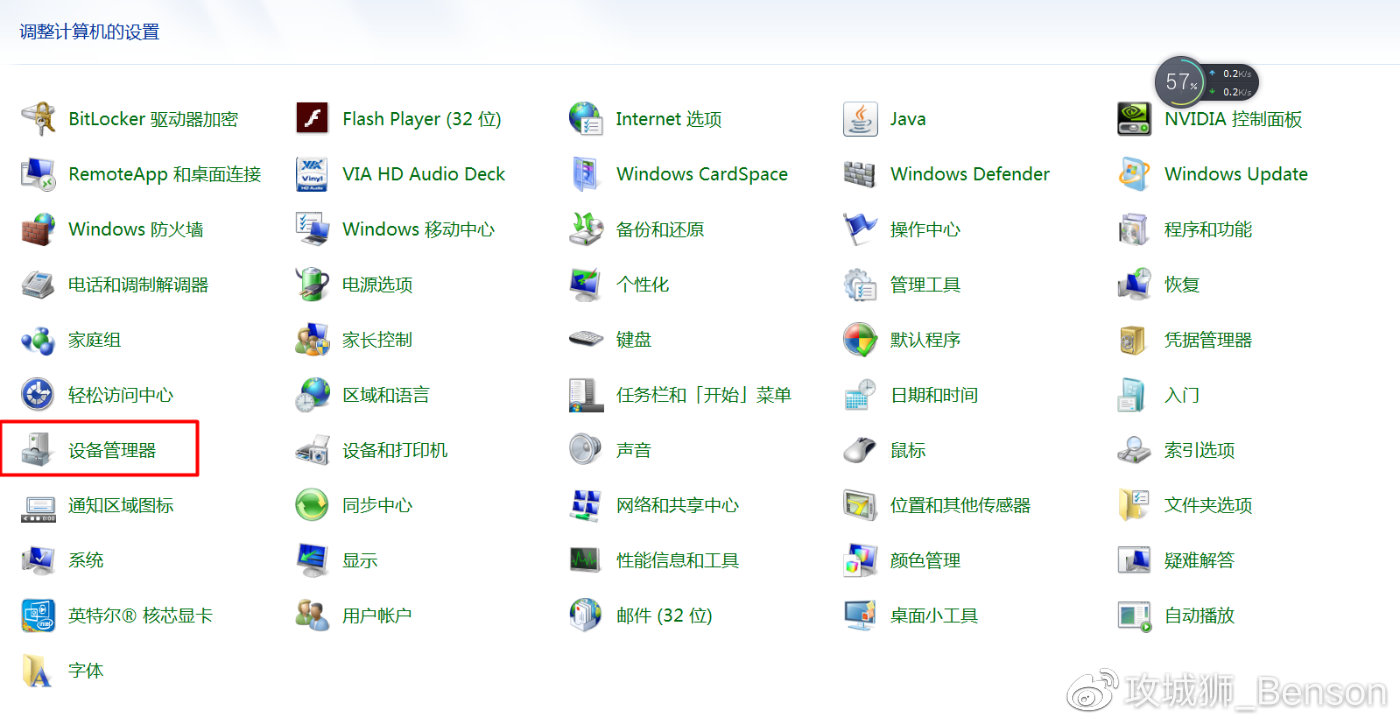Open the 颜色管理 link
1400x727 pixels.
pyautogui.click(x=925, y=560)
